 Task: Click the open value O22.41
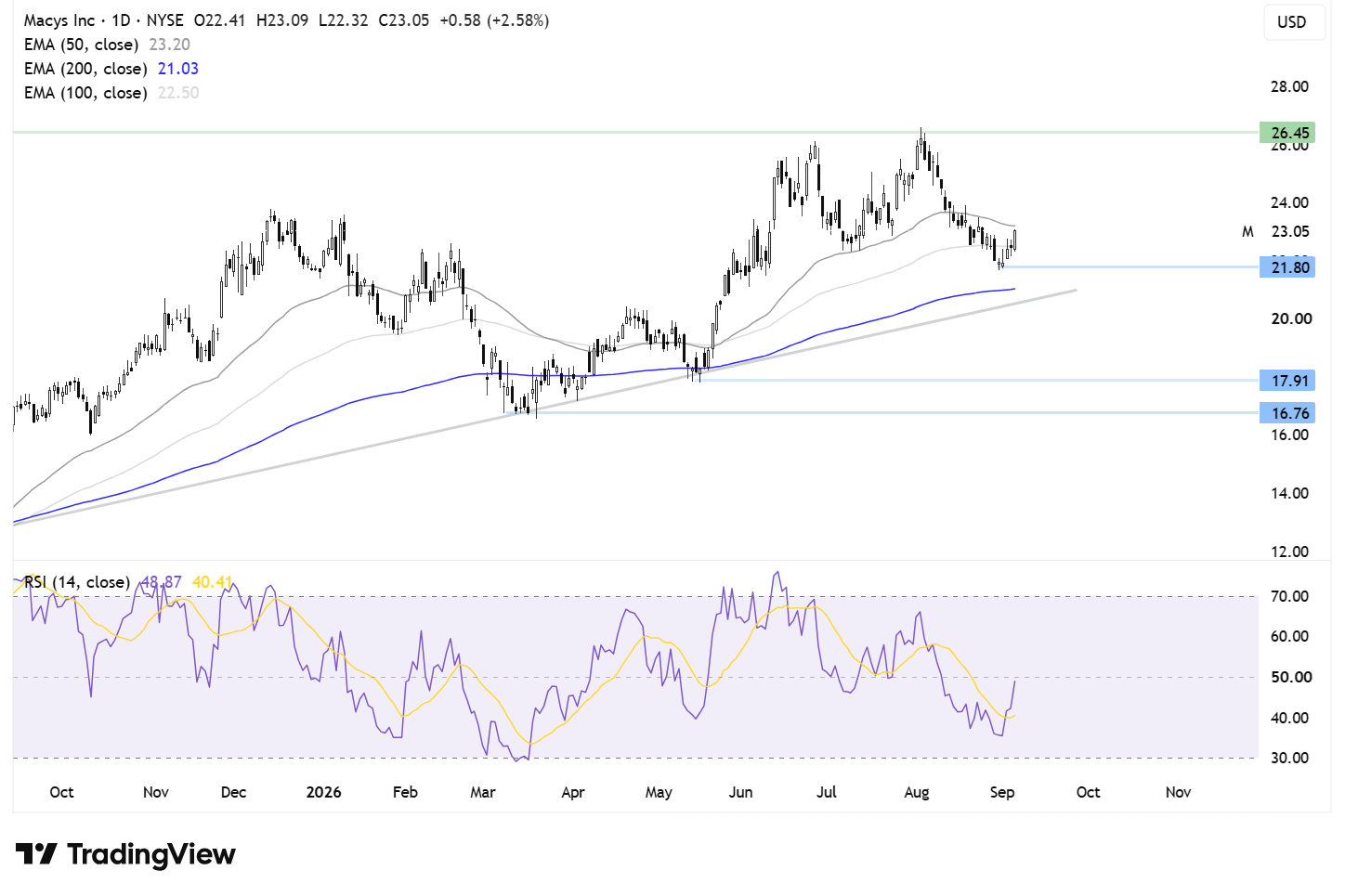[219, 20]
